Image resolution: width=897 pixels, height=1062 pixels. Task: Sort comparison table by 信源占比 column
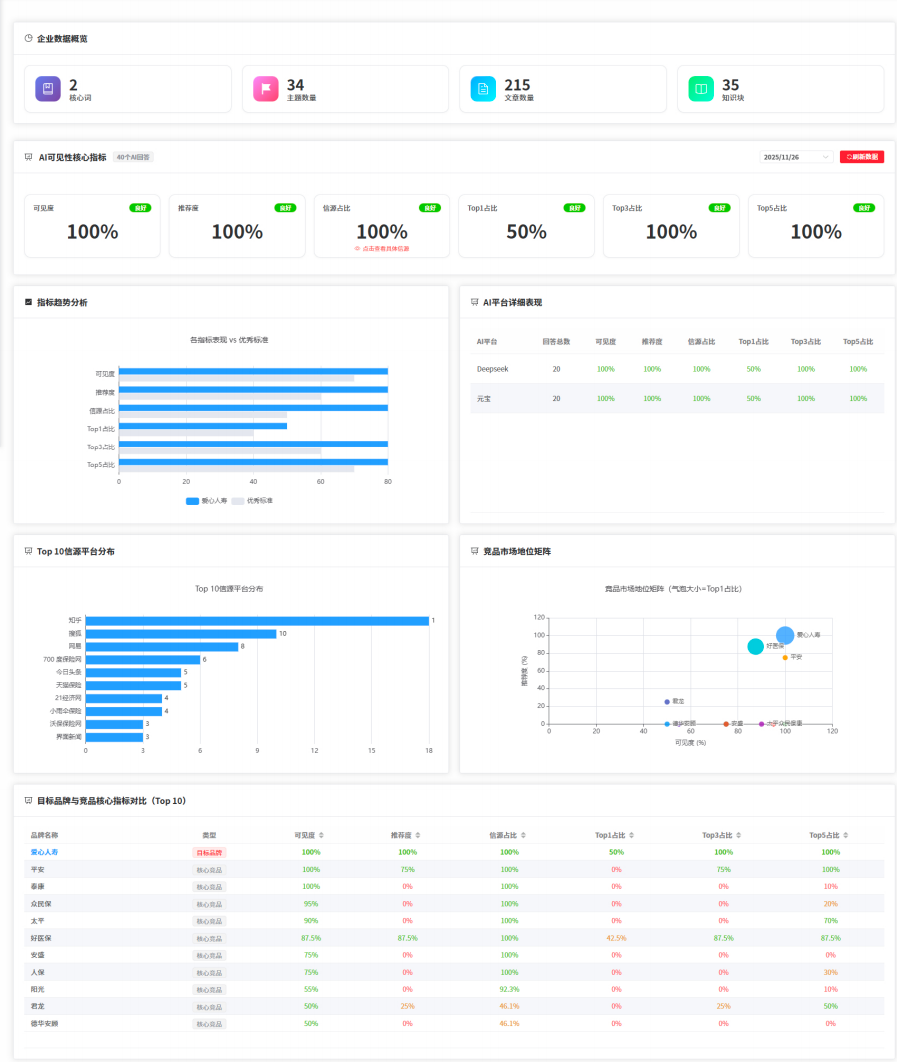(x=522, y=835)
